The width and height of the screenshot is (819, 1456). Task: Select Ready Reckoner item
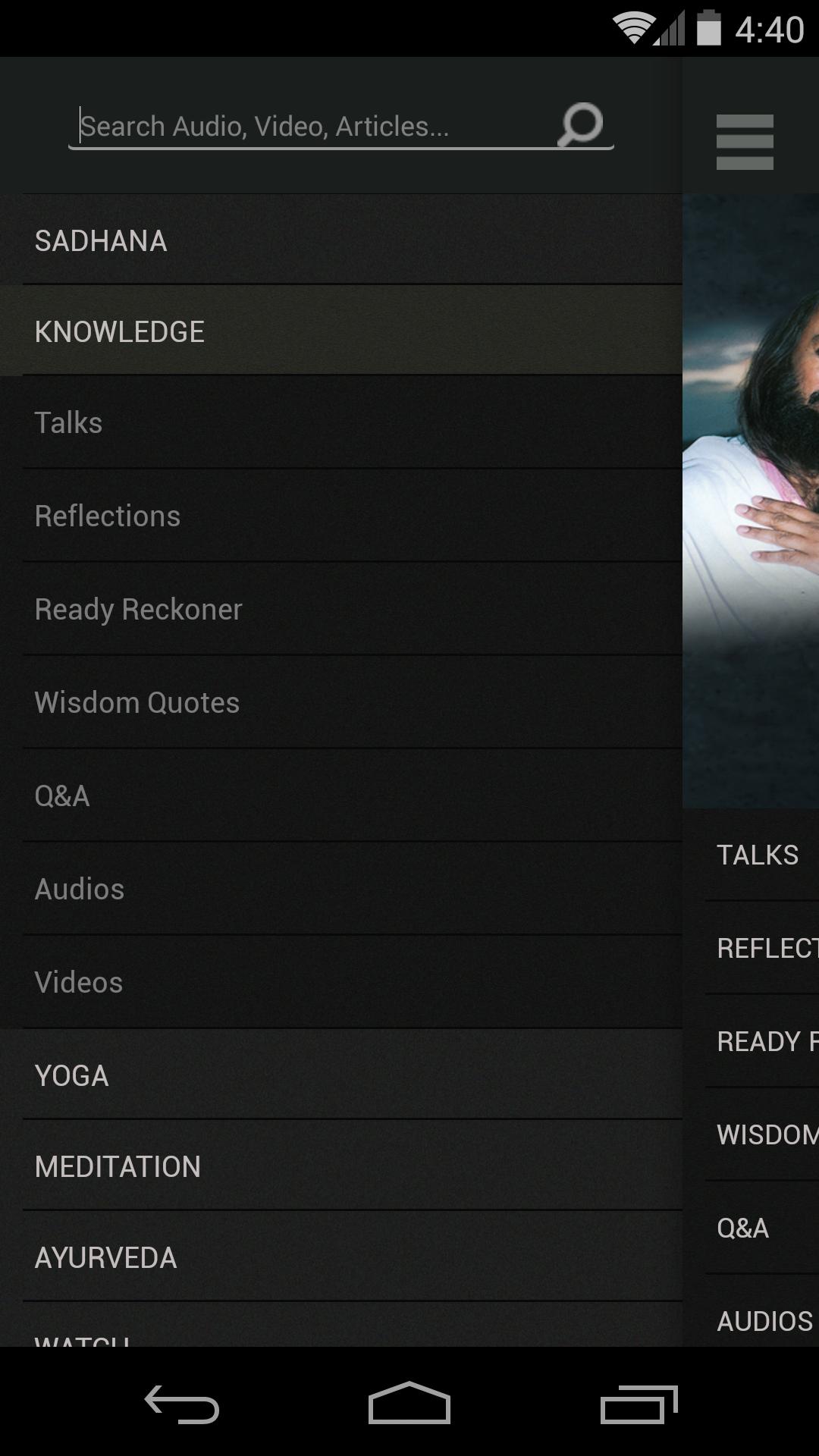(341, 609)
